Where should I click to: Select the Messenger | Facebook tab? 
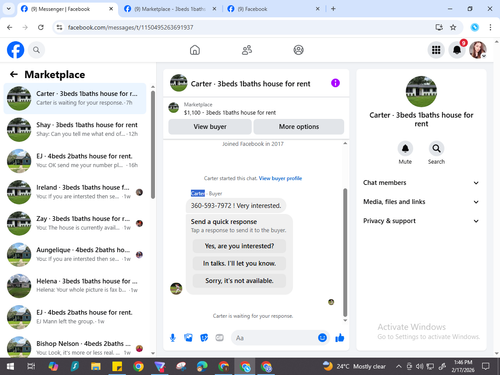tap(67, 9)
